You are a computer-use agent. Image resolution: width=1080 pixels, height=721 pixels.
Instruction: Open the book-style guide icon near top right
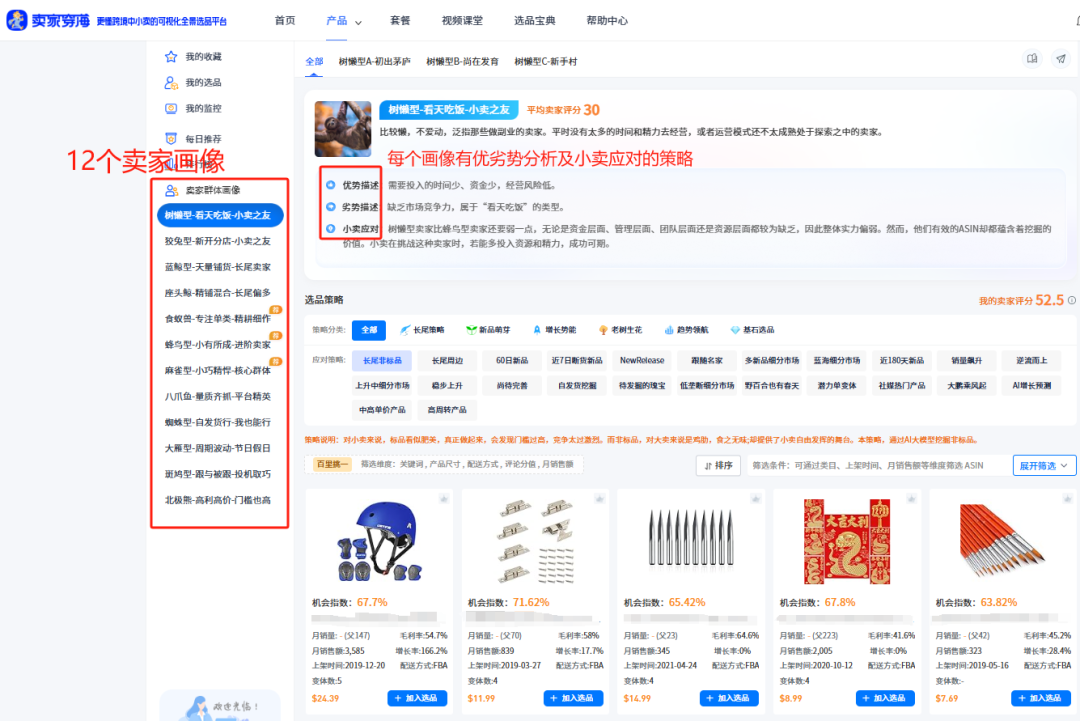pyautogui.click(x=1032, y=59)
